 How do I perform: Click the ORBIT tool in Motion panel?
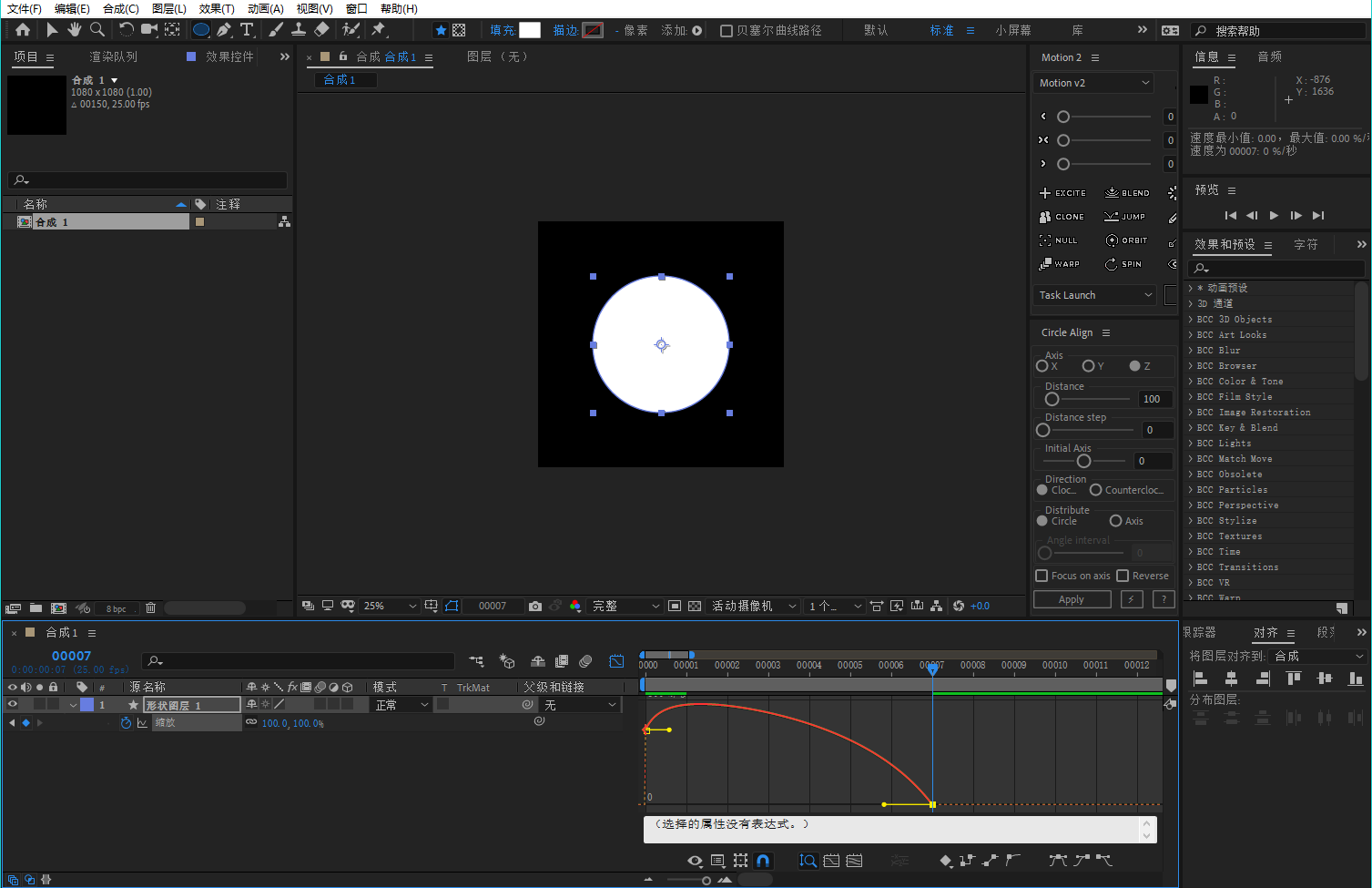[1126, 240]
